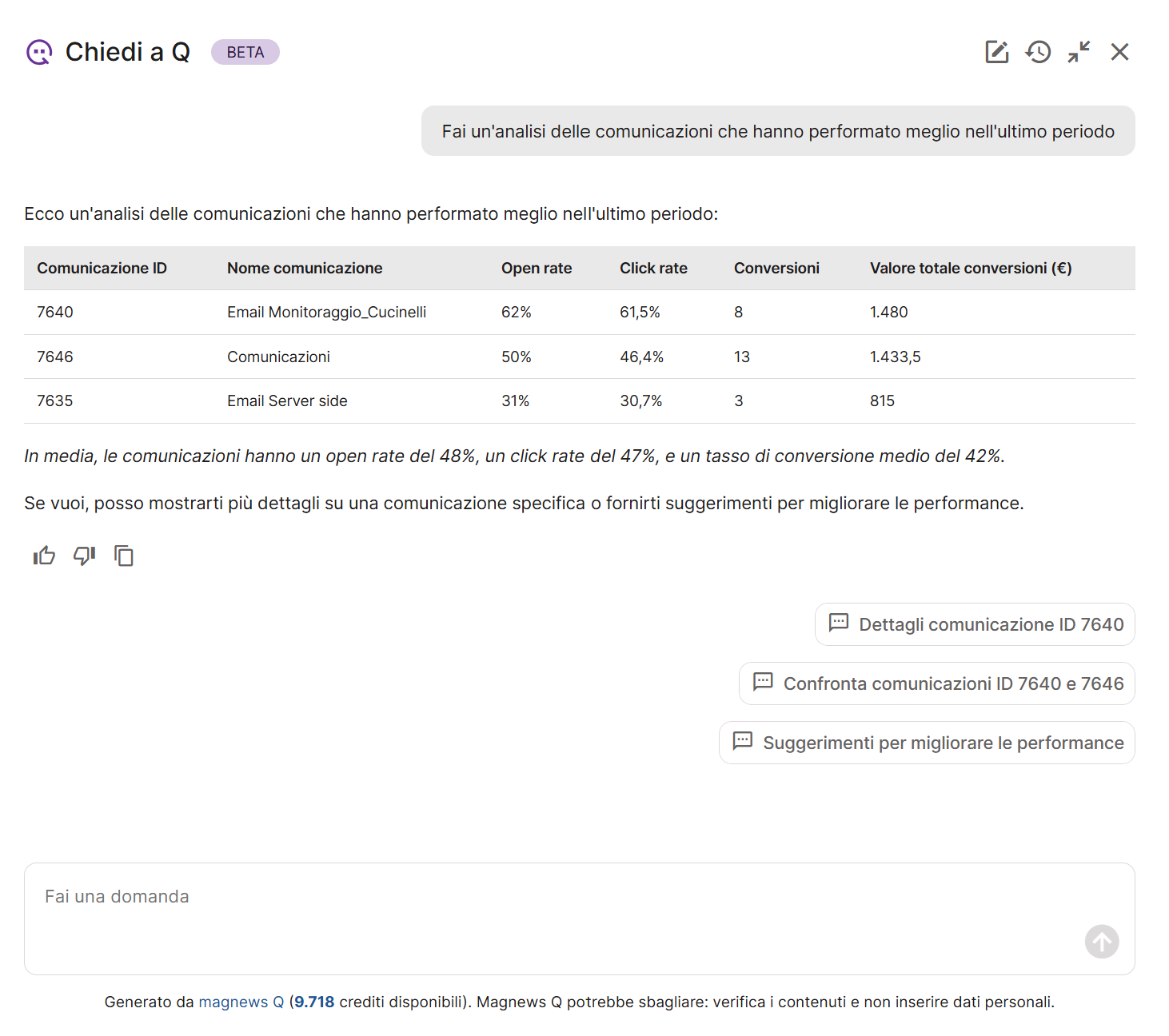This screenshot has height=1036, width=1169.
Task: Collapse the chat panel with arrows icon
Action: [x=1079, y=52]
